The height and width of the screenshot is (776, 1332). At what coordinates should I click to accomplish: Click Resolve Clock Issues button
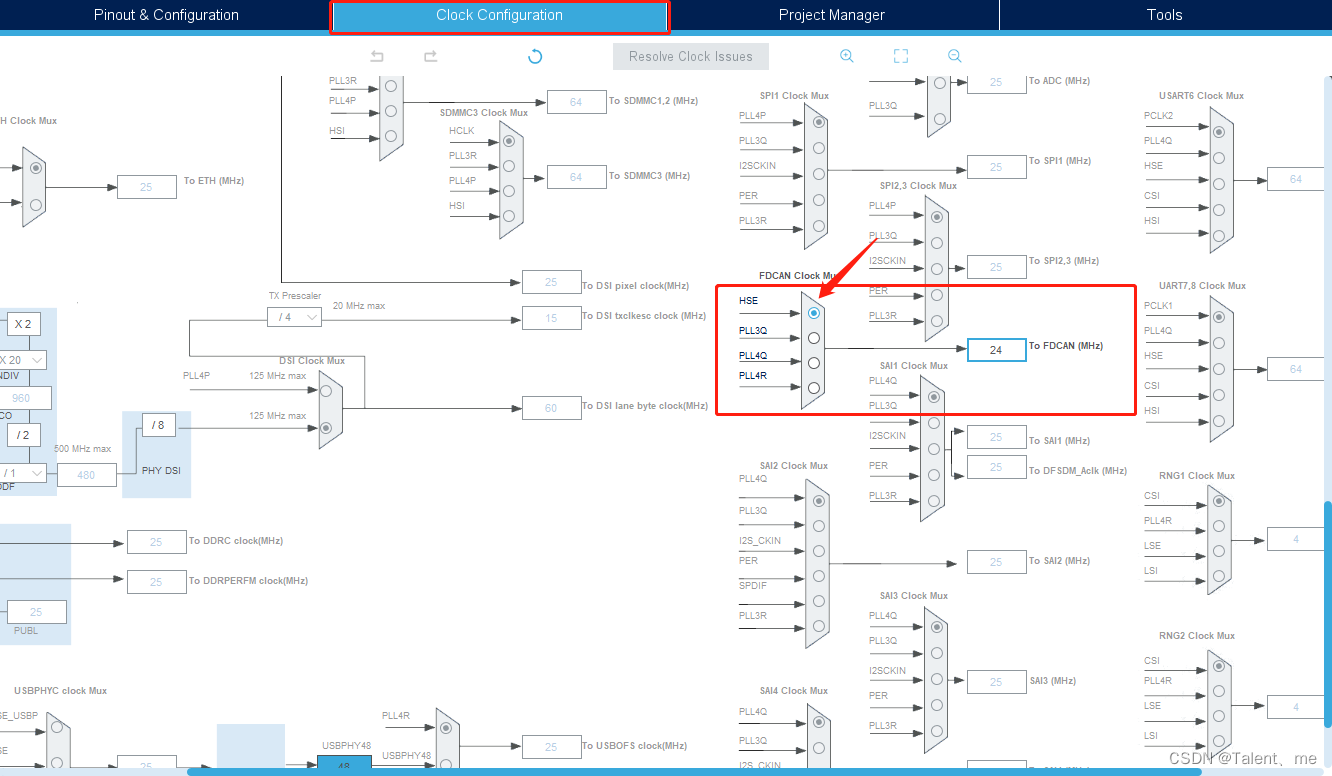(691, 56)
